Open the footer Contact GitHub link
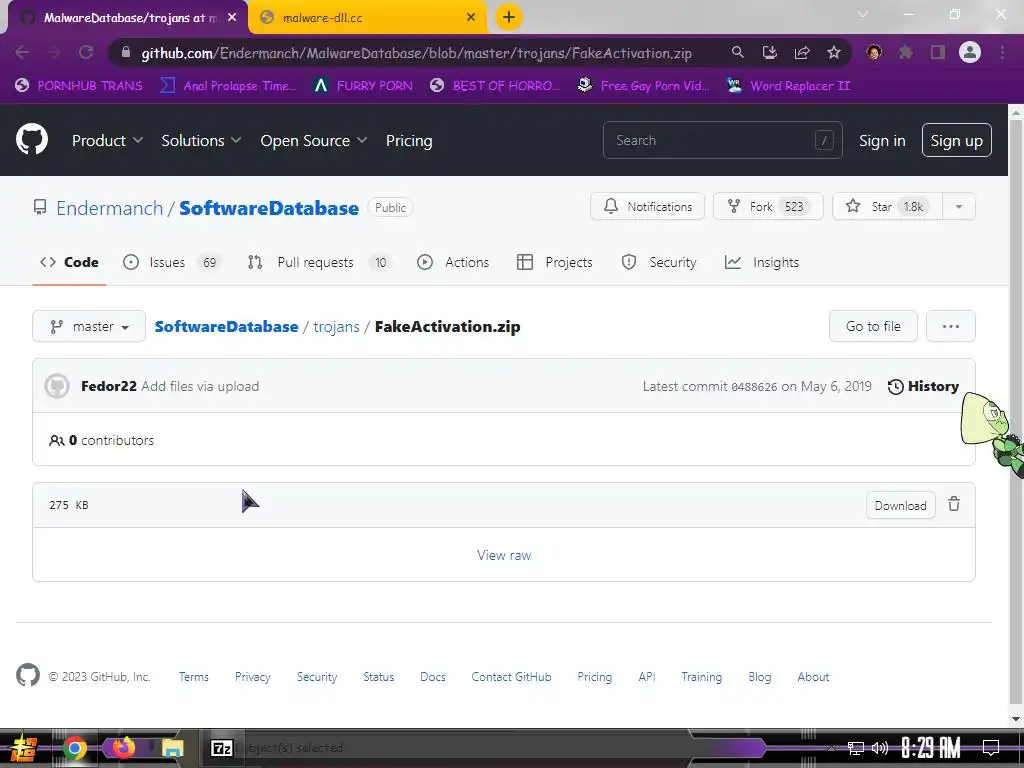The image size is (1024, 768). pyautogui.click(x=511, y=677)
